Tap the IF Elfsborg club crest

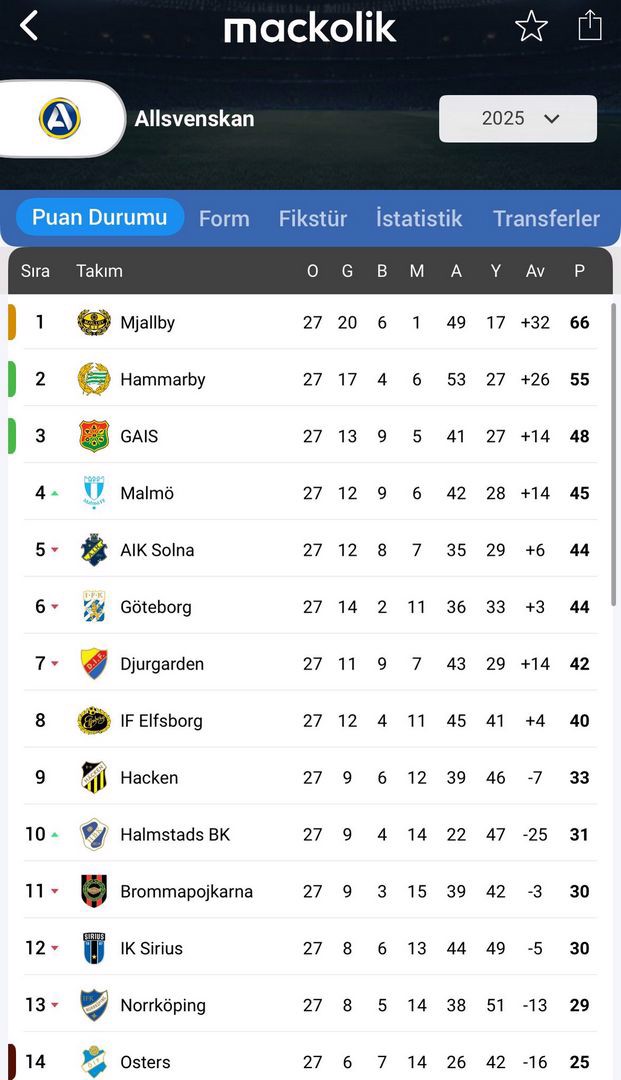[94, 721]
